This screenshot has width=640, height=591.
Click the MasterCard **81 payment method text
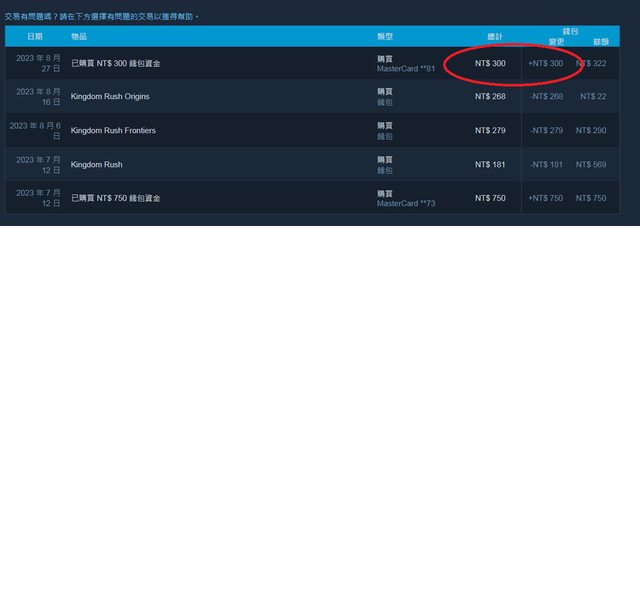coord(406,69)
